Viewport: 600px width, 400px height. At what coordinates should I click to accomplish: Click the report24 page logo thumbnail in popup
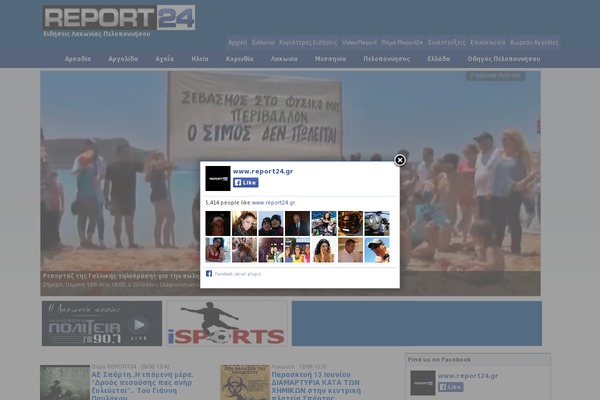(x=218, y=178)
